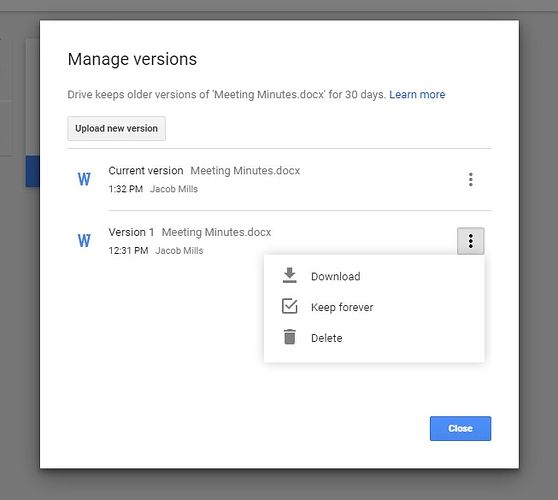The width and height of the screenshot is (558, 500).
Task: Open the Learn more link
Action: pyautogui.click(x=417, y=94)
